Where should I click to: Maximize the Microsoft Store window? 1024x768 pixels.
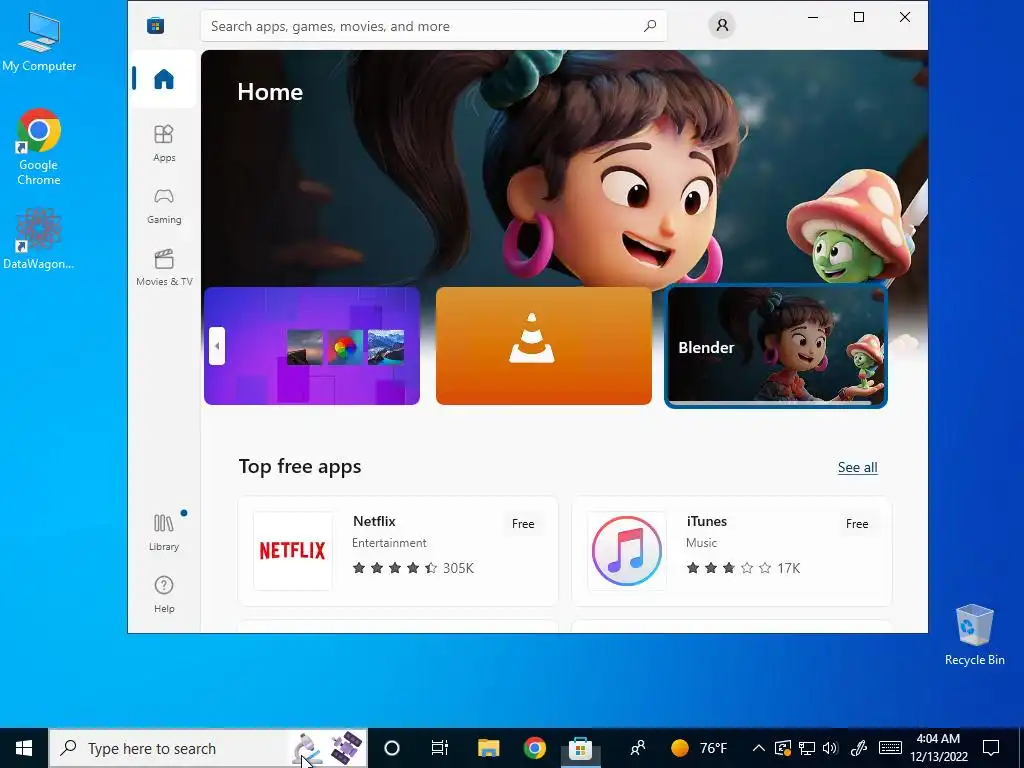859,18
